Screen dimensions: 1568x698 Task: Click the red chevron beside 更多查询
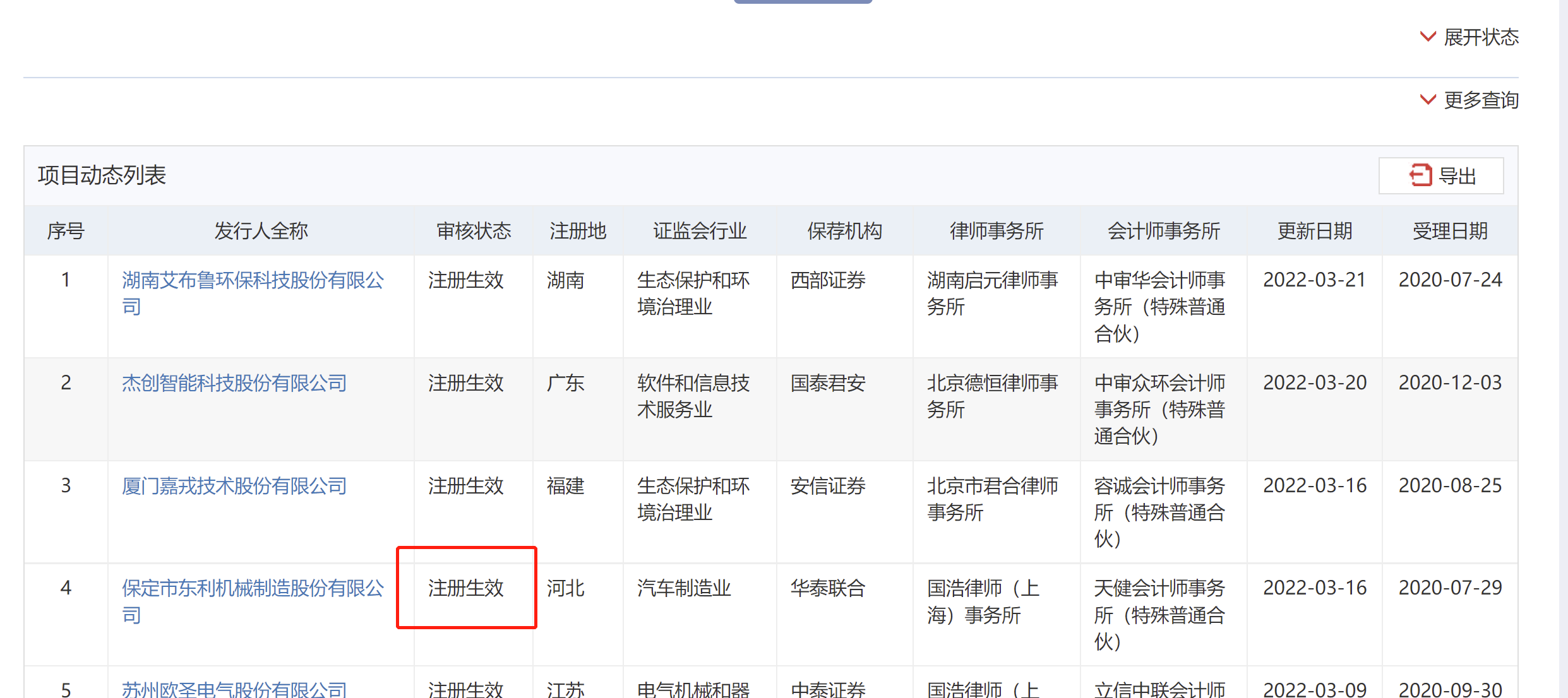pyautogui.click(x=1427, y=100)
